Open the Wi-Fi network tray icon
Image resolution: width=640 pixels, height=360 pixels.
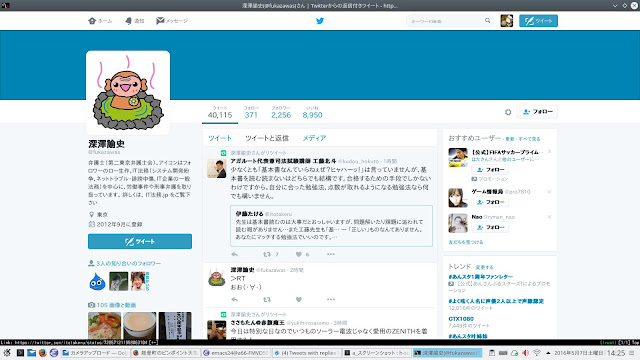(536, 353)
